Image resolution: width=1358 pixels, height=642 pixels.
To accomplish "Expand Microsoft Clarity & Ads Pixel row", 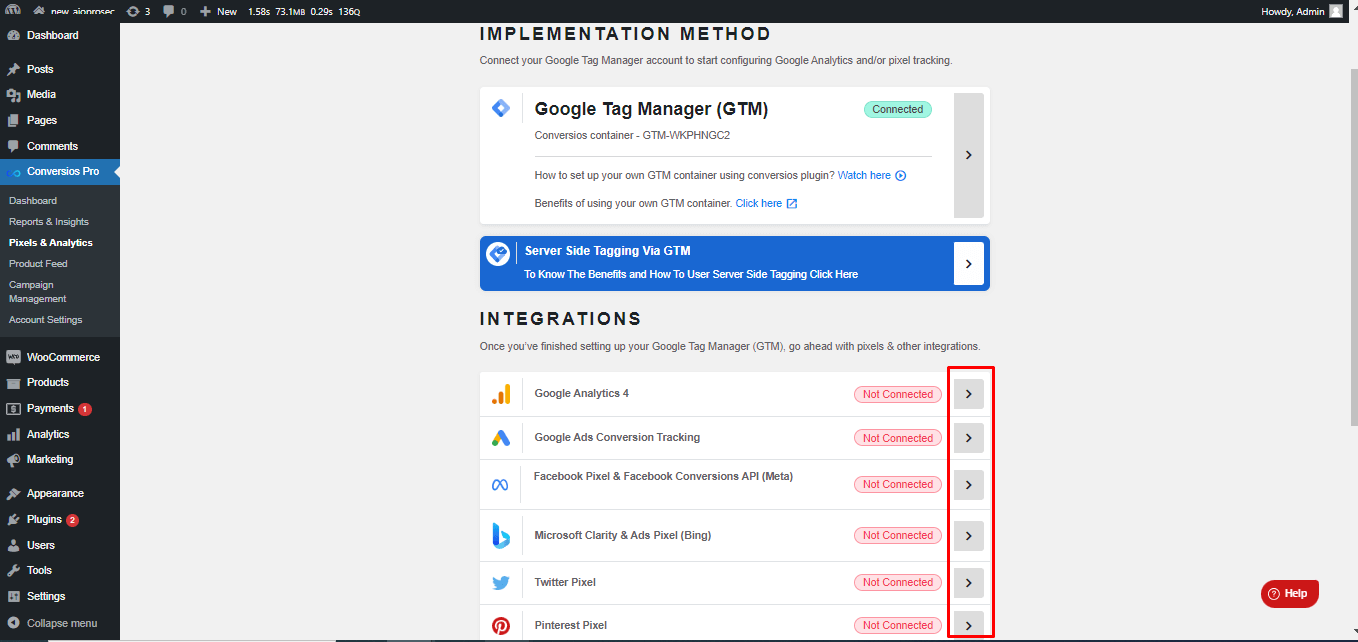I will (x=968, y=536).
